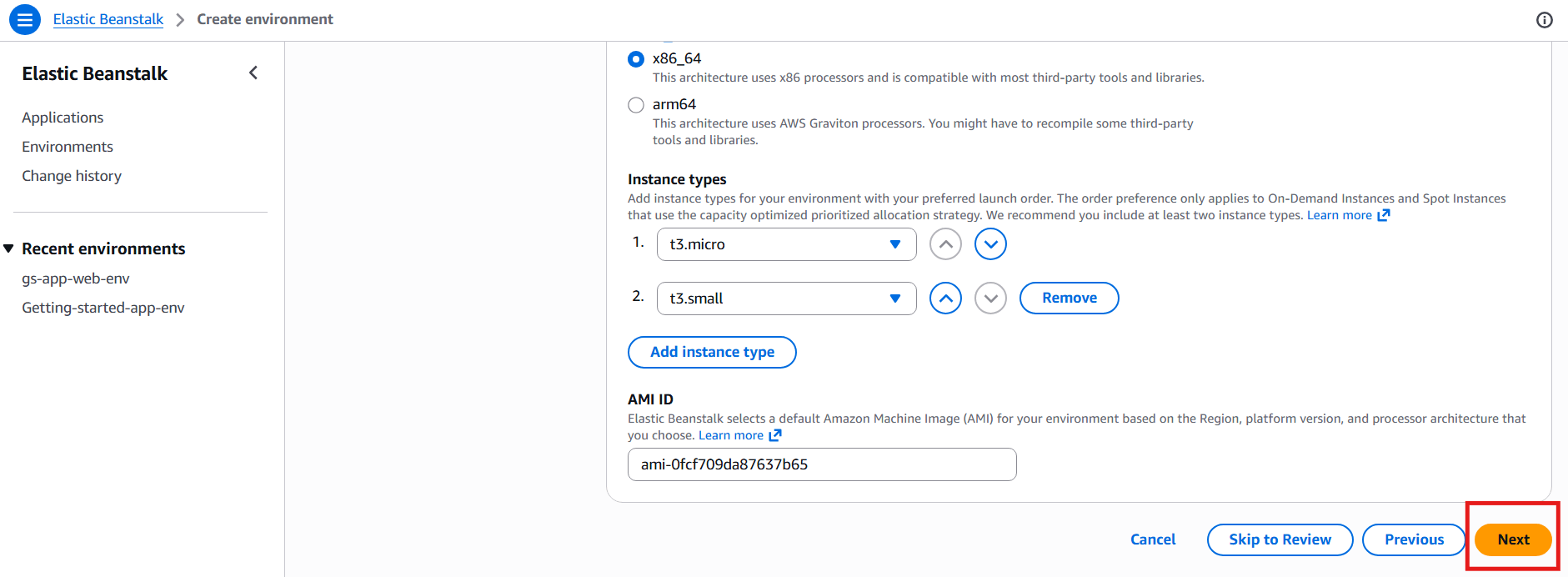This screenshot has width=1568, height=577.
Task: Click the Next button
Action: 1512,539
